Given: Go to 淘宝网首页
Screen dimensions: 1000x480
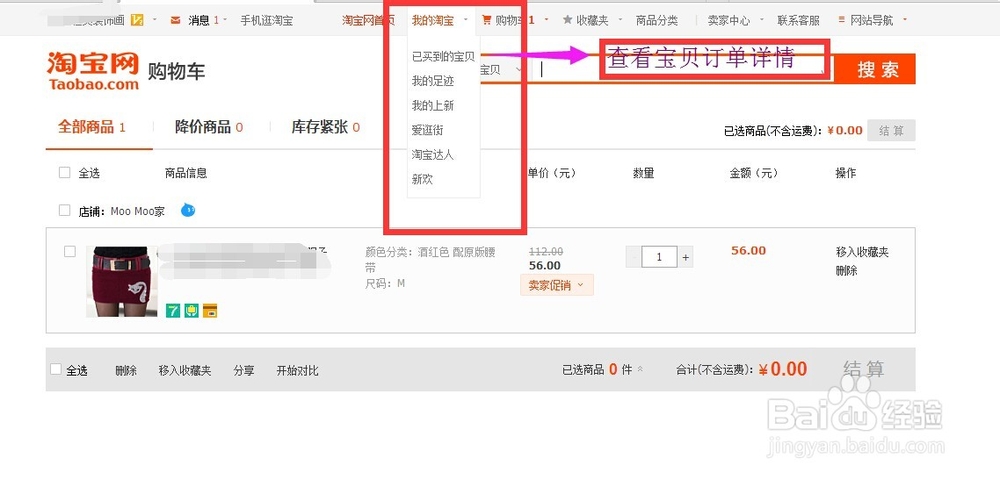Looking at the screenshot, I should tap(369, 20).
